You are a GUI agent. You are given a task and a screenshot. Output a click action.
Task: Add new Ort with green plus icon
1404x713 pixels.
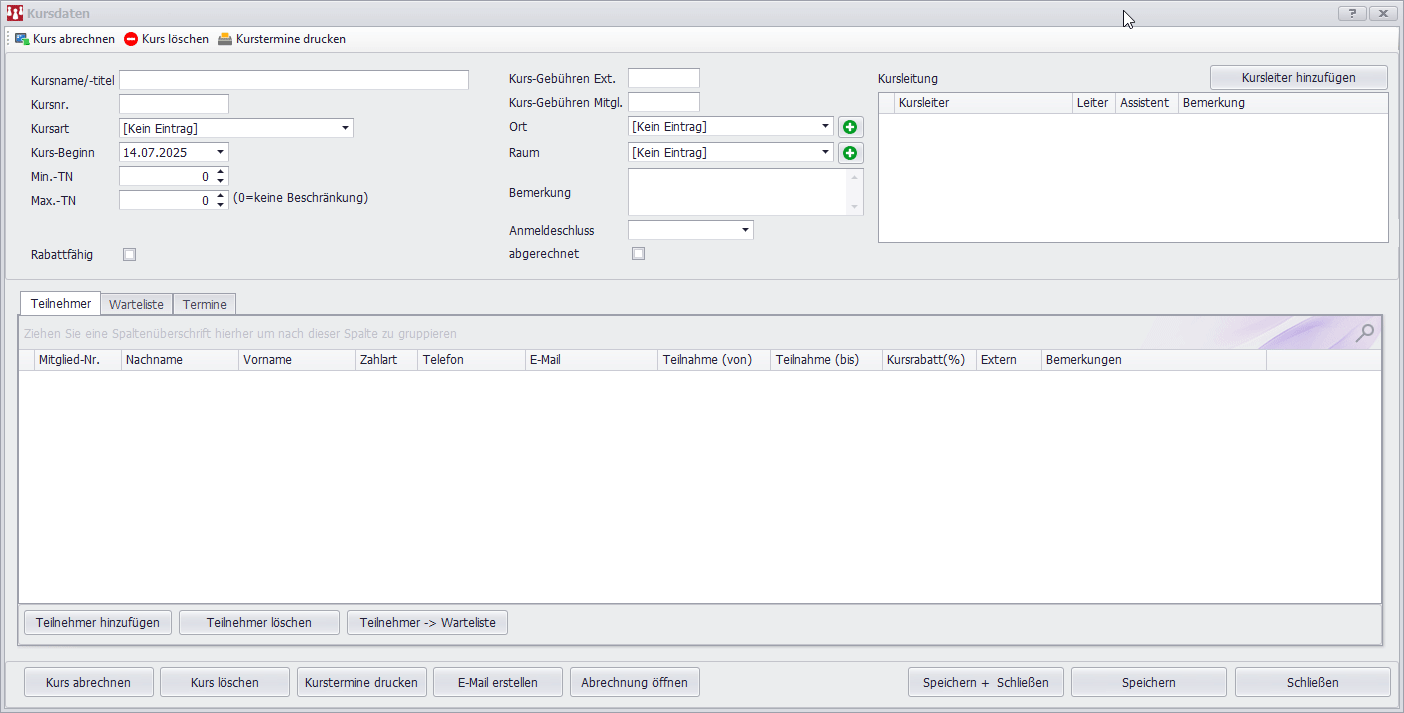(850, 127)
